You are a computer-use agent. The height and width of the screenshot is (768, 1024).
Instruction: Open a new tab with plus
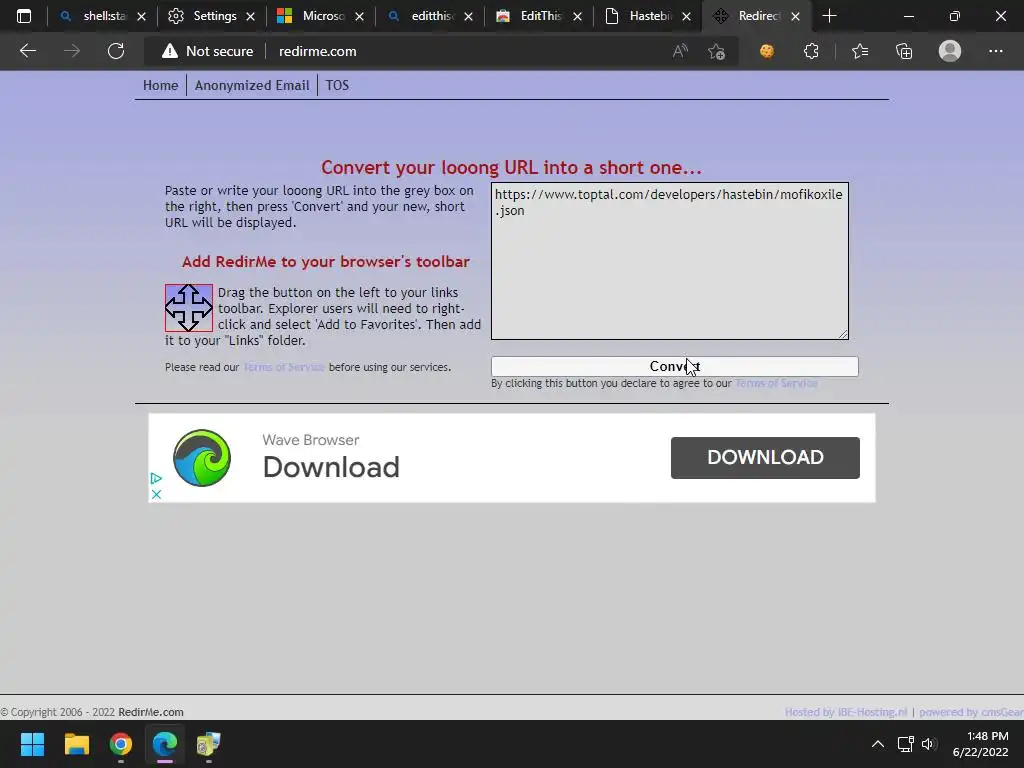tap(829, 16)
